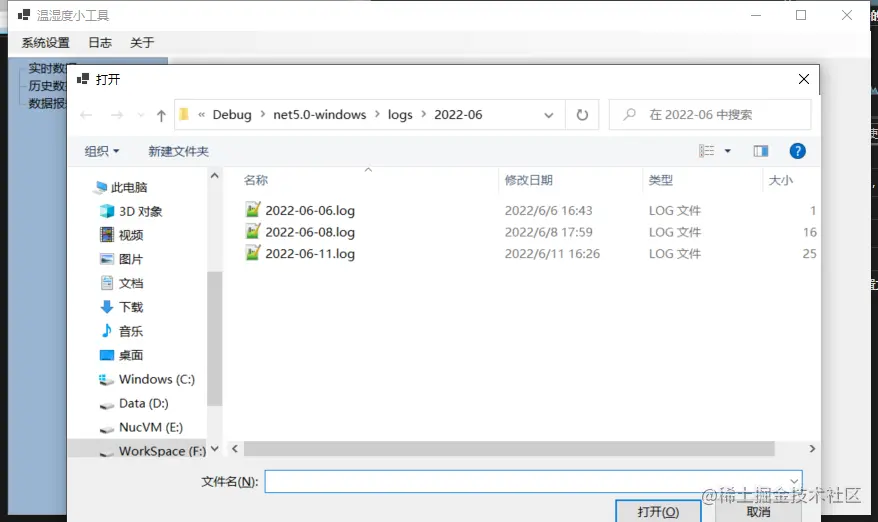Viewport: 878px width, 522px height.
Task: Select 此电脑 in the navigation tree
Action: [129, 187]
